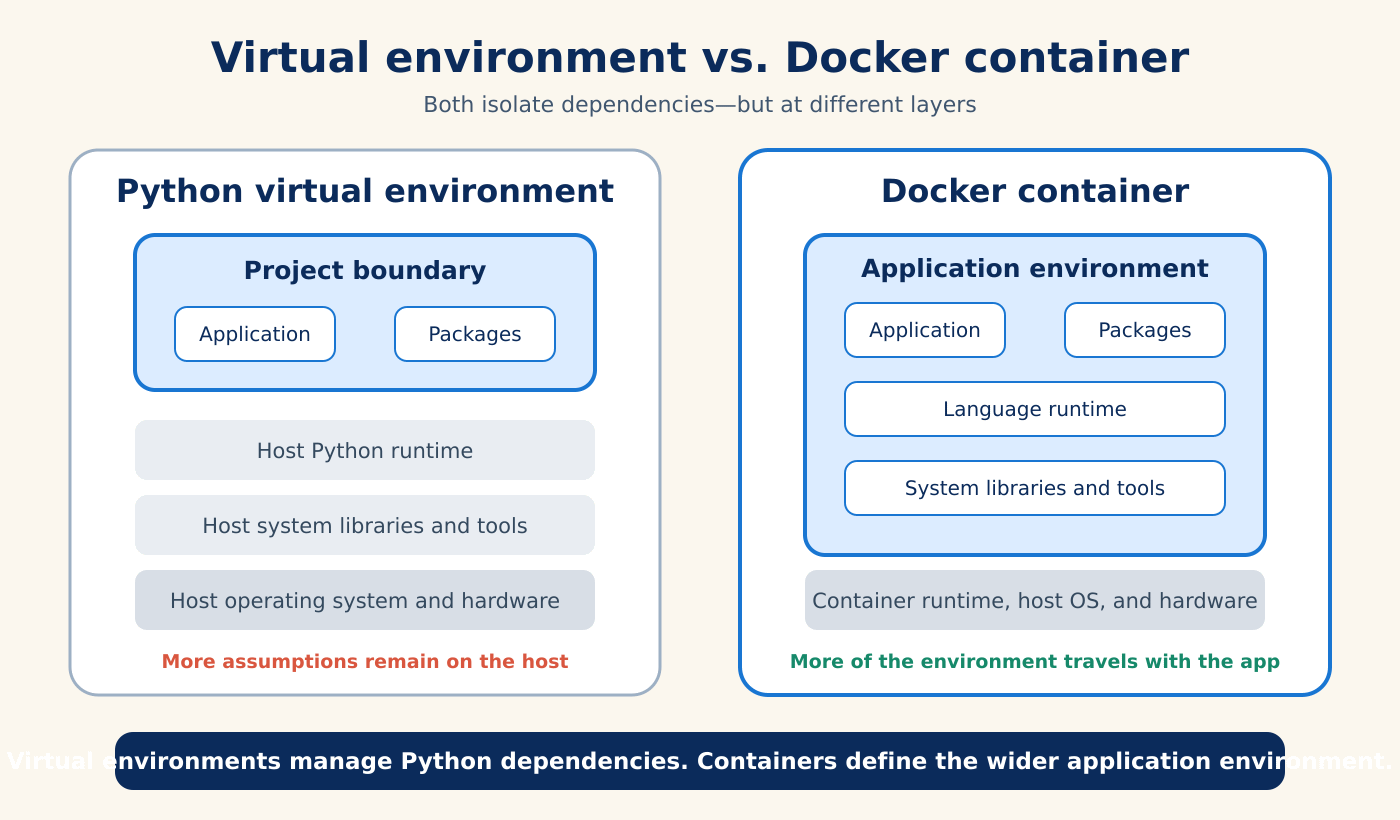Viewport: 1400px width, 820px height.
Task: Click 'More of the environment travels with the app'
Action: (x=1035, y=662)
